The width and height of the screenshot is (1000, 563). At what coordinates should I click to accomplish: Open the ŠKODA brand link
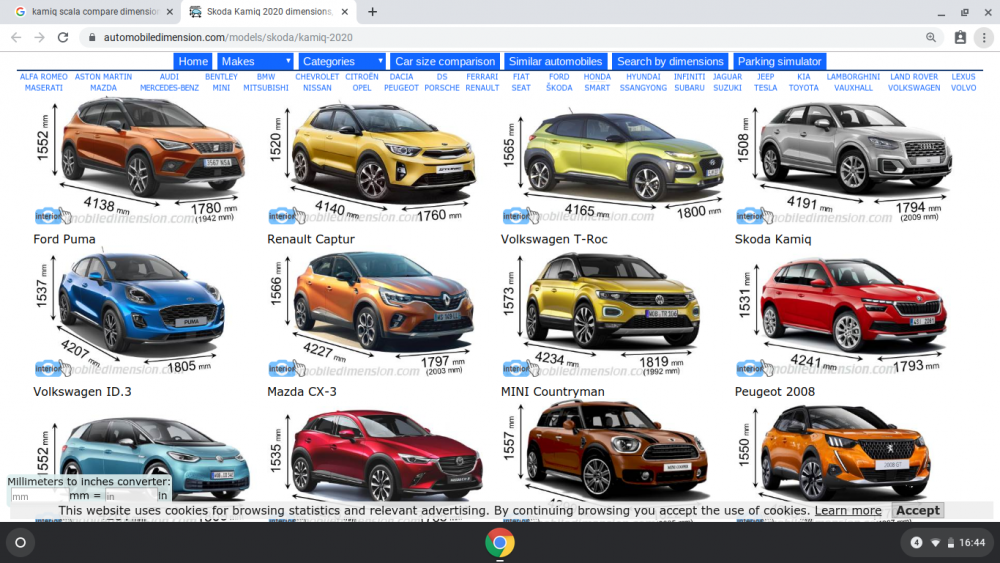tap(559, 88)
